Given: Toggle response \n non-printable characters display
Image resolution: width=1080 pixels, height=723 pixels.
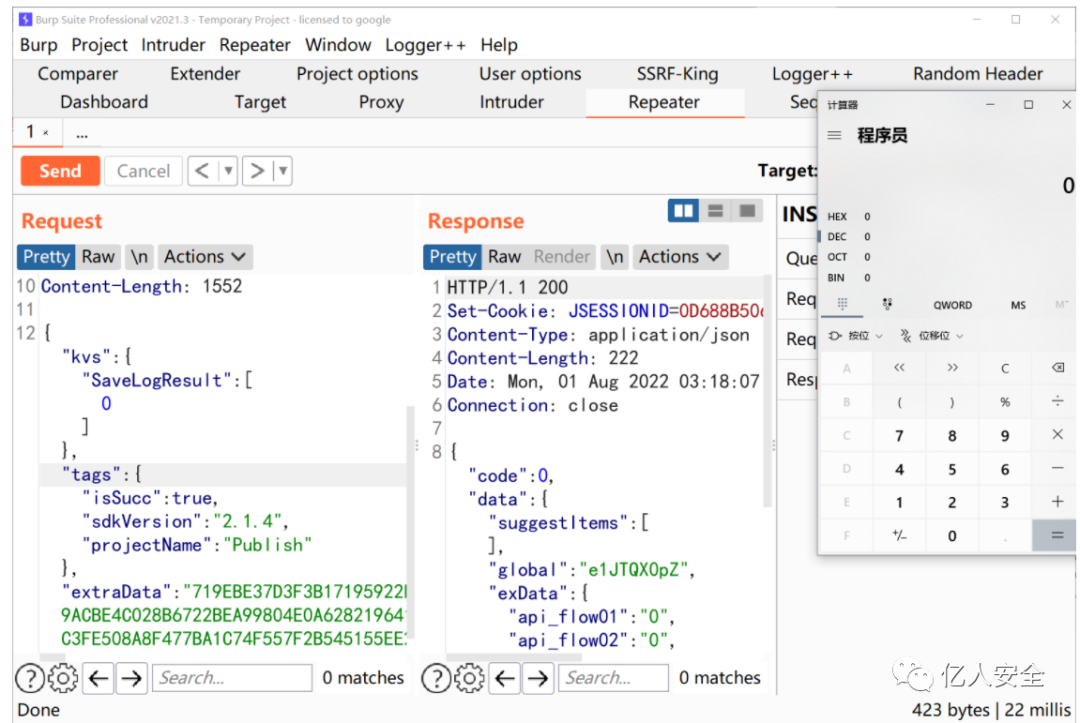Looking at the screenshot, I should tap(614, 257).
